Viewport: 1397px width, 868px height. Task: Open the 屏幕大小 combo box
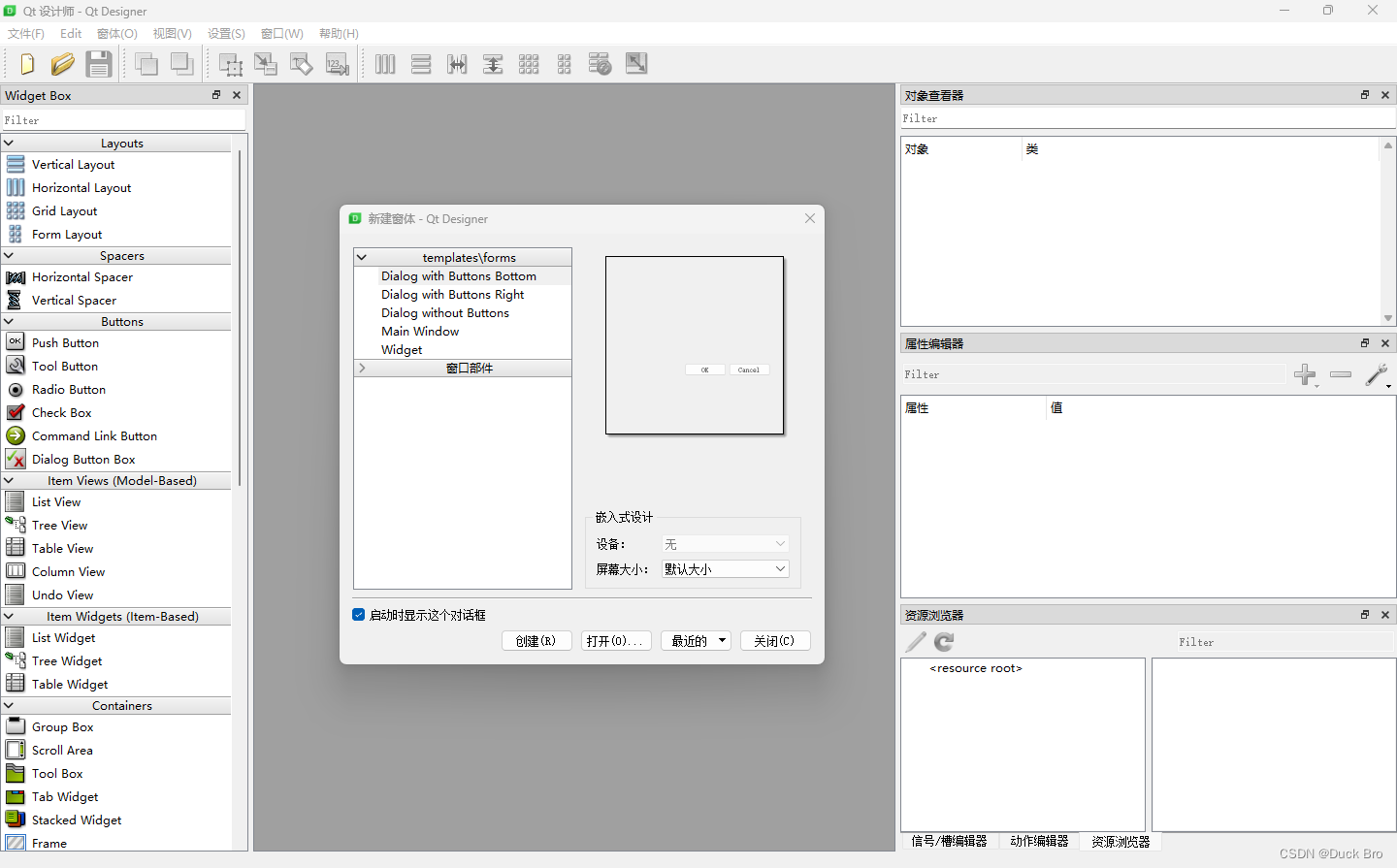pos(726,569)
